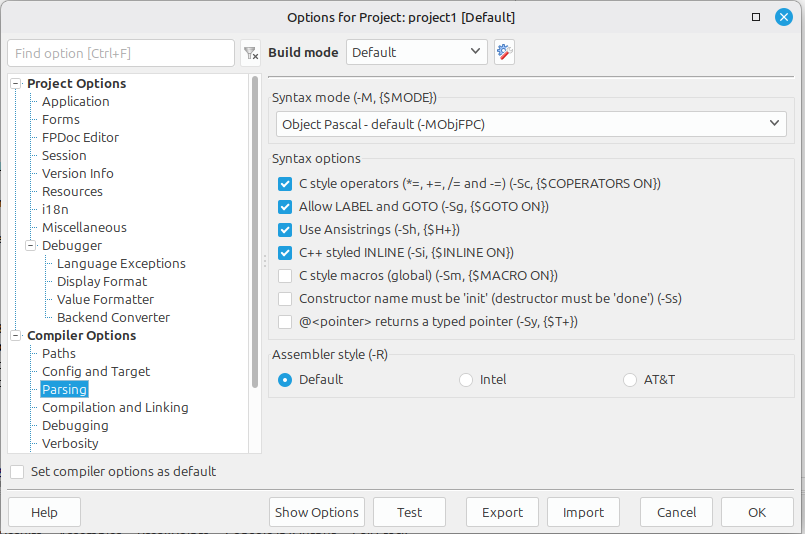Click the filter icon beside the search box
Image resolution: width=805 pixels, height=534 pixels.
[x=250, y=53]
